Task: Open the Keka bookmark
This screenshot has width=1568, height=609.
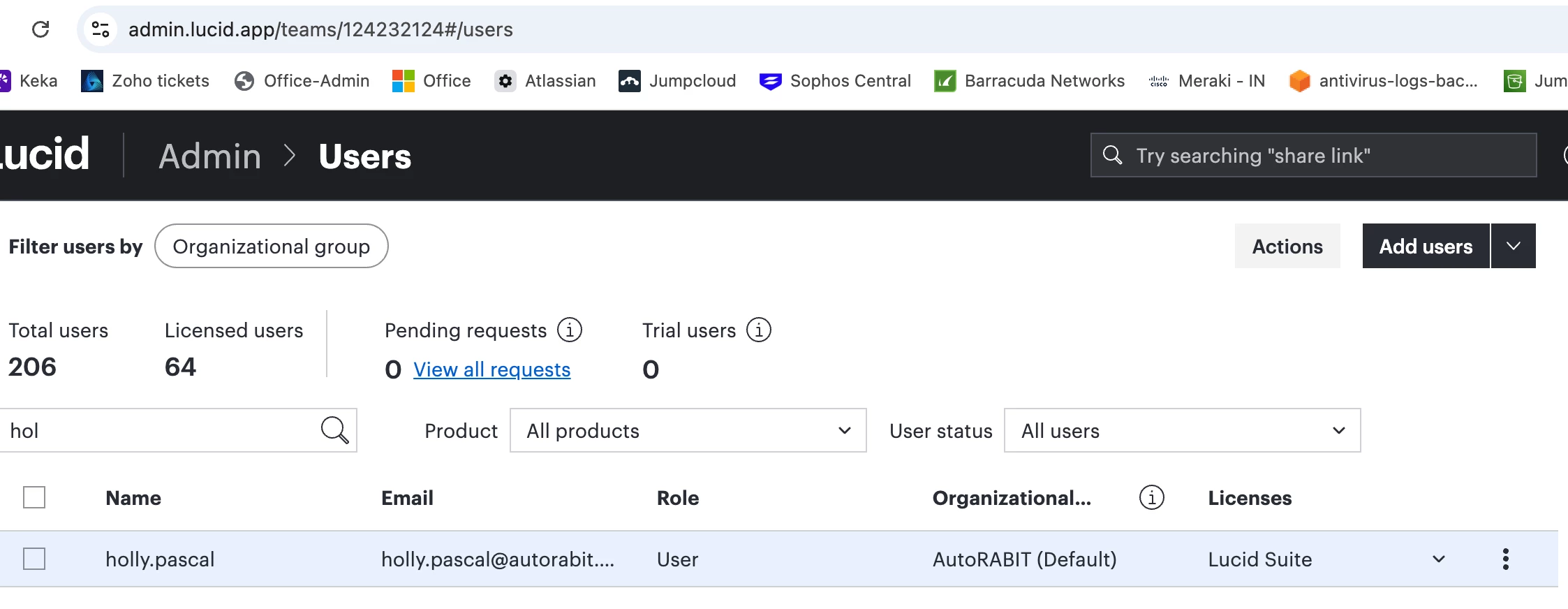Action: [29, 81]
